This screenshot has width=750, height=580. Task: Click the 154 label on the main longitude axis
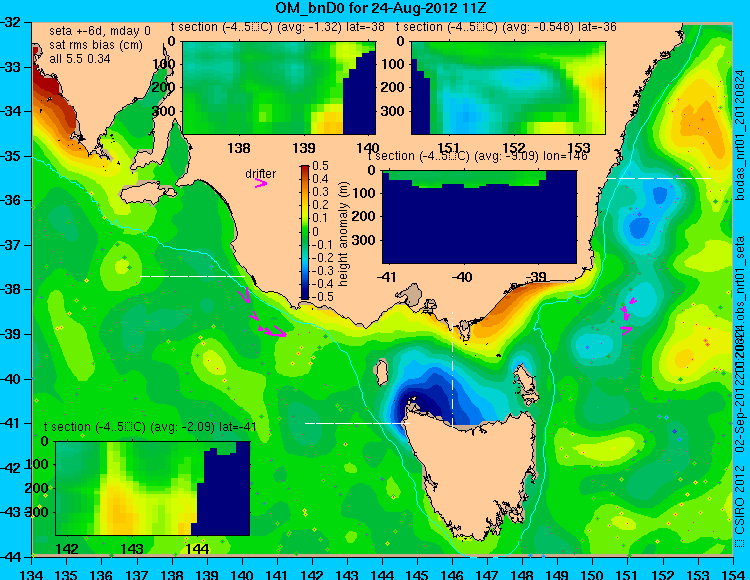[733, 574]
